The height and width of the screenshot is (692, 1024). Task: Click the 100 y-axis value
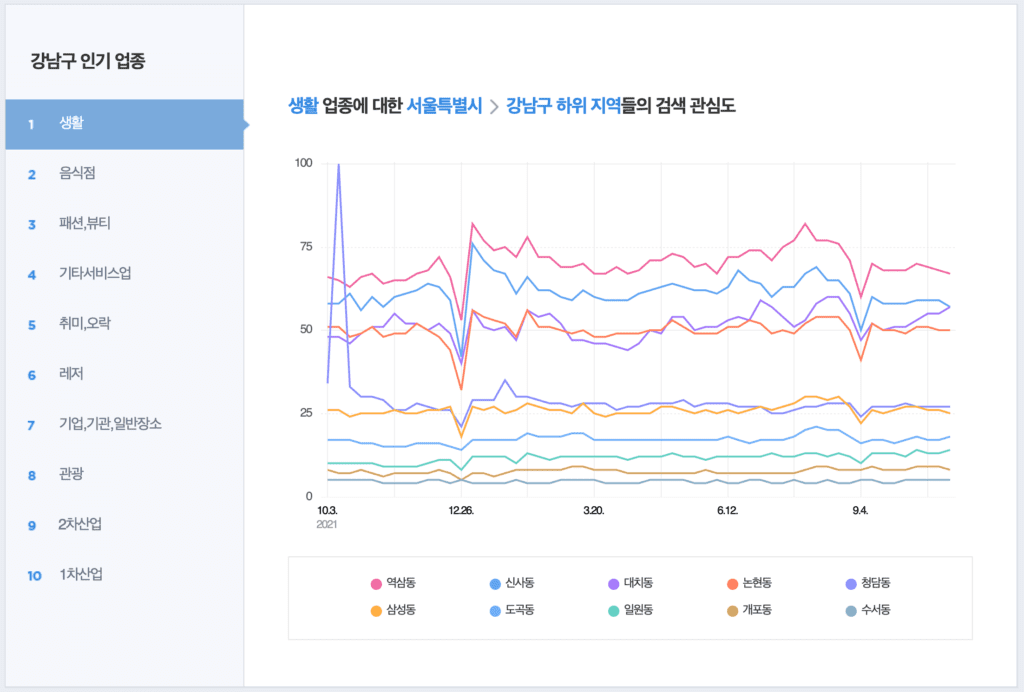click(x=304, y=163)
